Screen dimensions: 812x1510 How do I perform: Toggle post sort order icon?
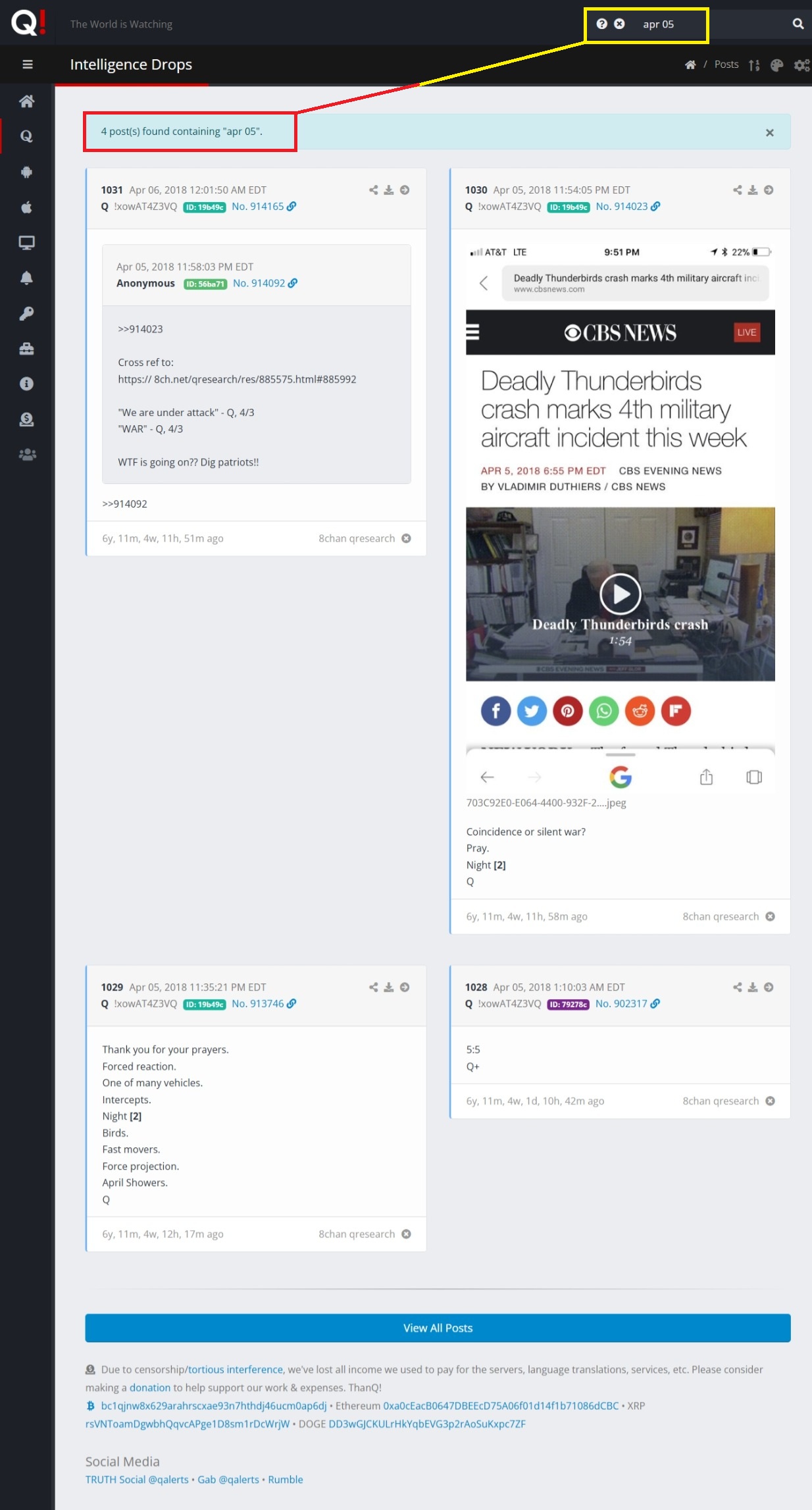click(x=754, y=65)
